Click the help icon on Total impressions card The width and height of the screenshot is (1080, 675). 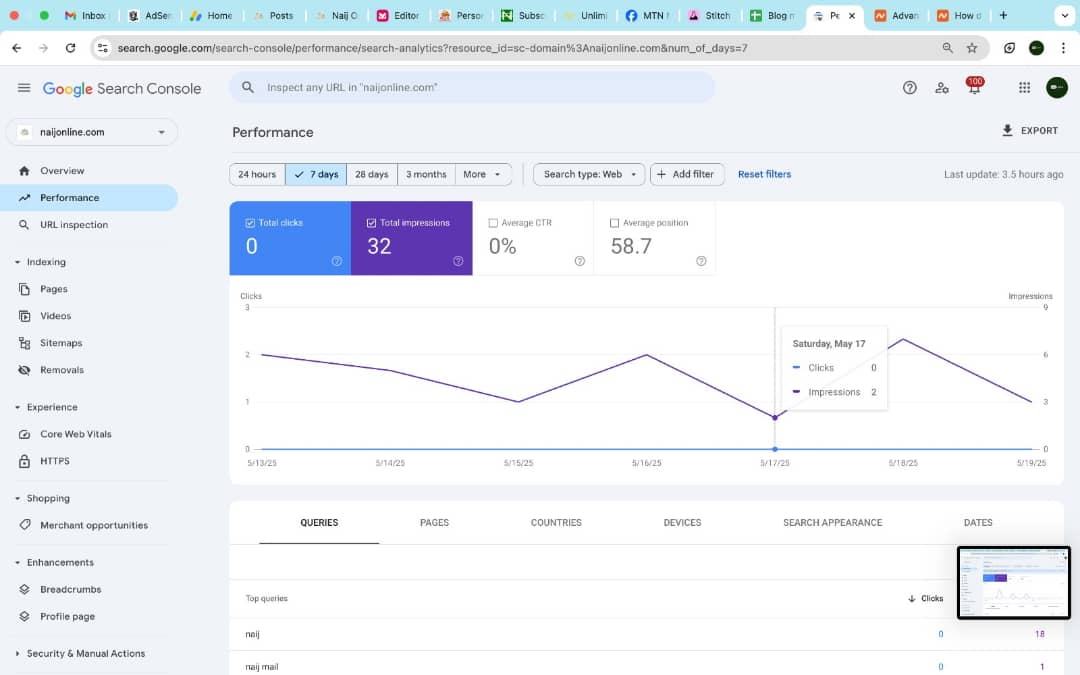[458, 261]
